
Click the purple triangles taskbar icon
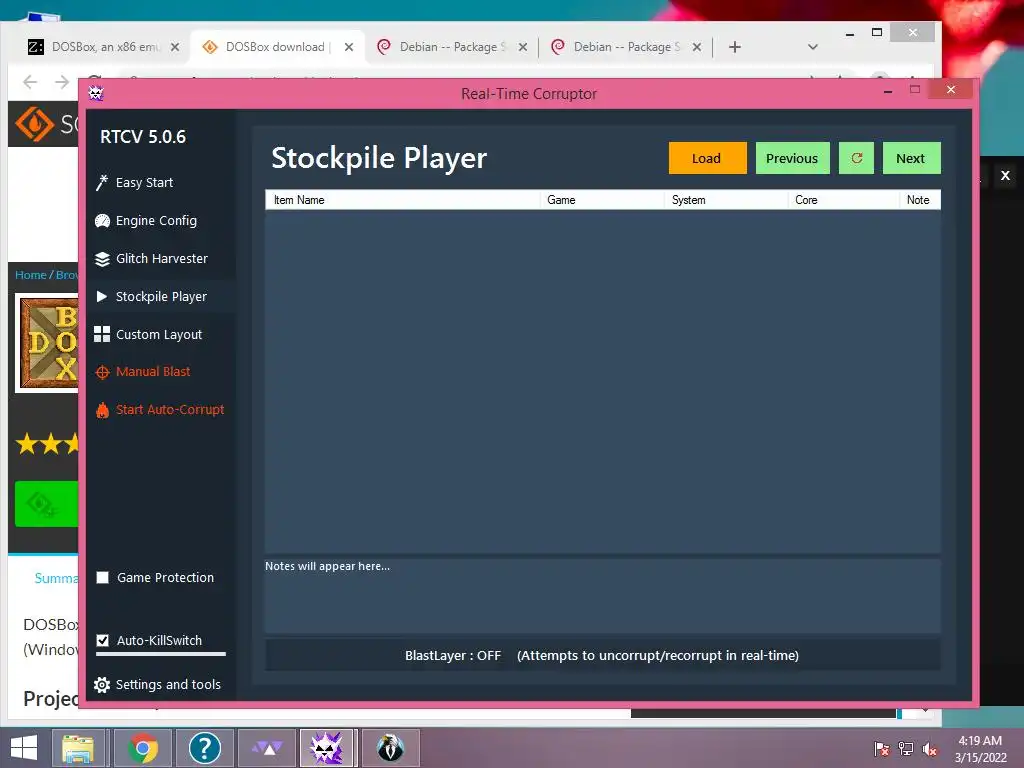click(x=266, y=748)
